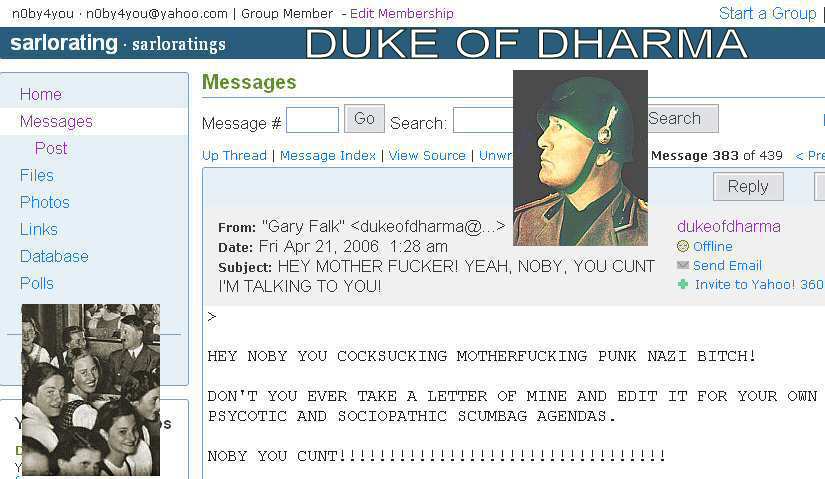Image resolution: width=825 pixels, height=479 pixels.
Task: Click the Search text box
Action: click(x=483, y=121)
